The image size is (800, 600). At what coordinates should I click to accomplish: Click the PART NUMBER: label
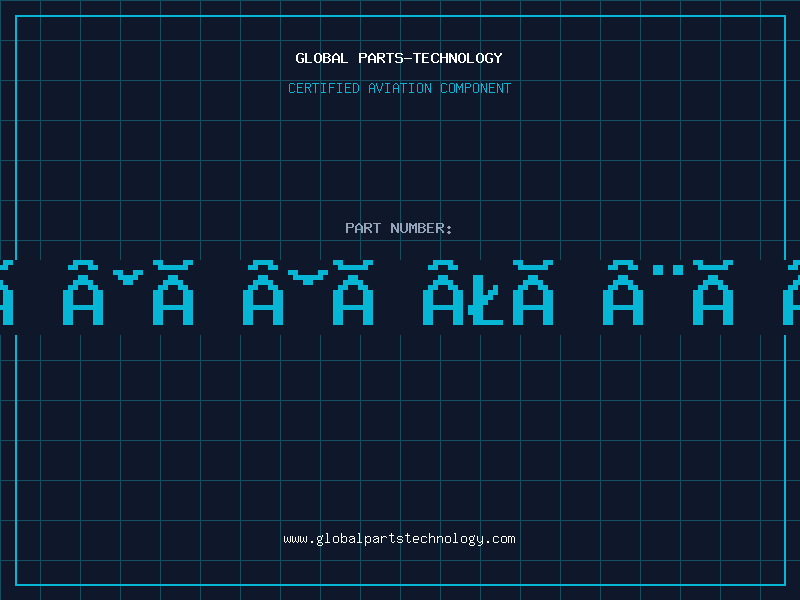399,228
